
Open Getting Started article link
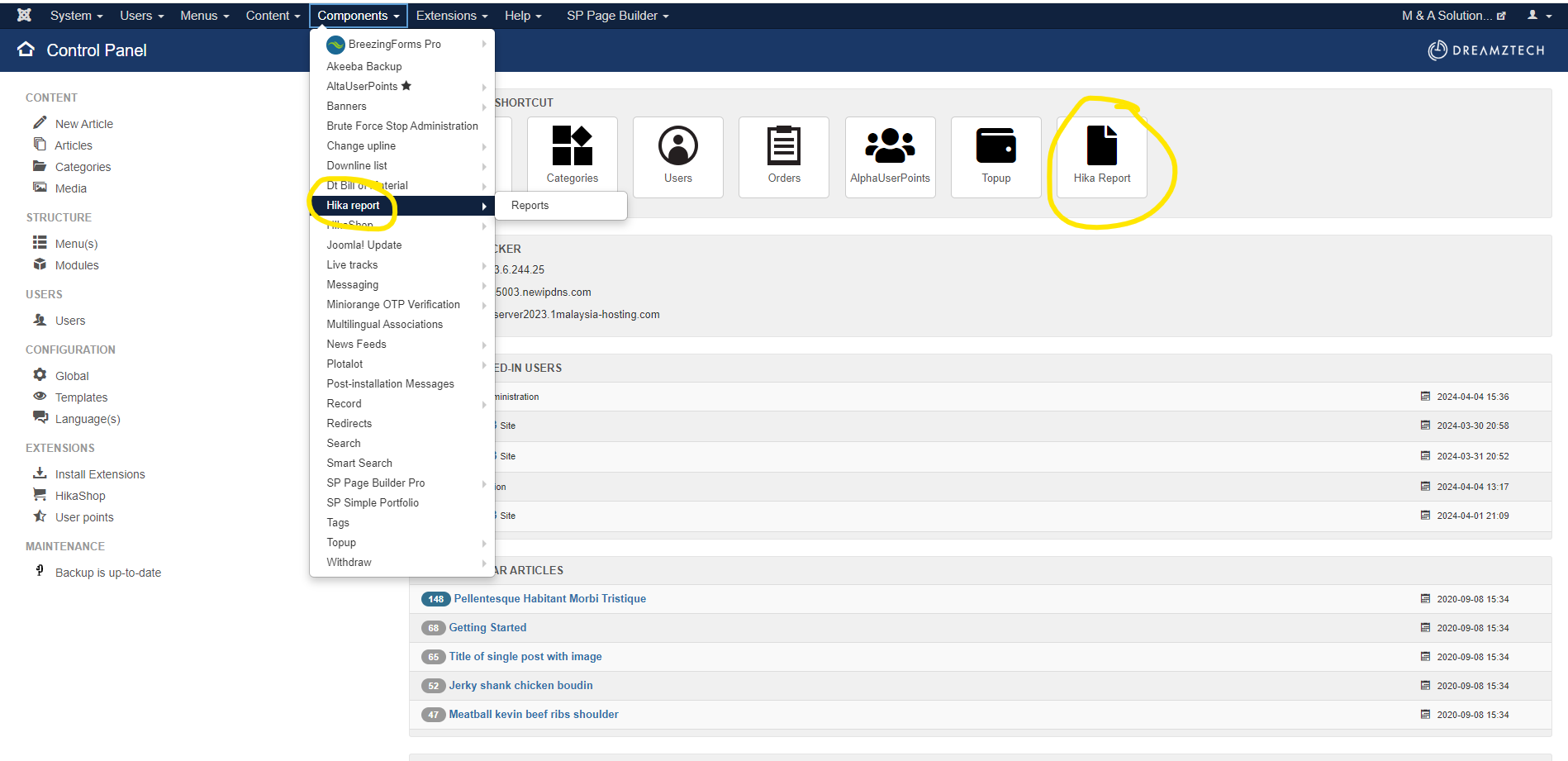coord(487,627)
